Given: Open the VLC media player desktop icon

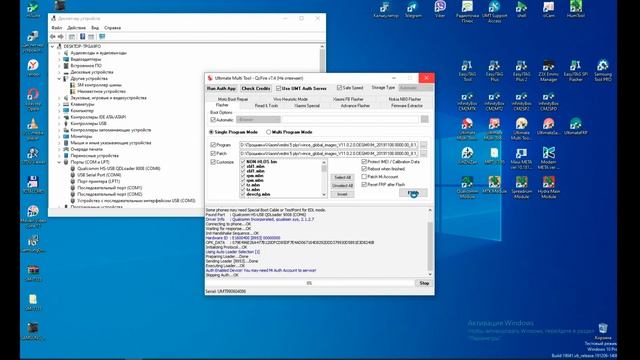Looking at the screenshot, I should click(33, 129).
